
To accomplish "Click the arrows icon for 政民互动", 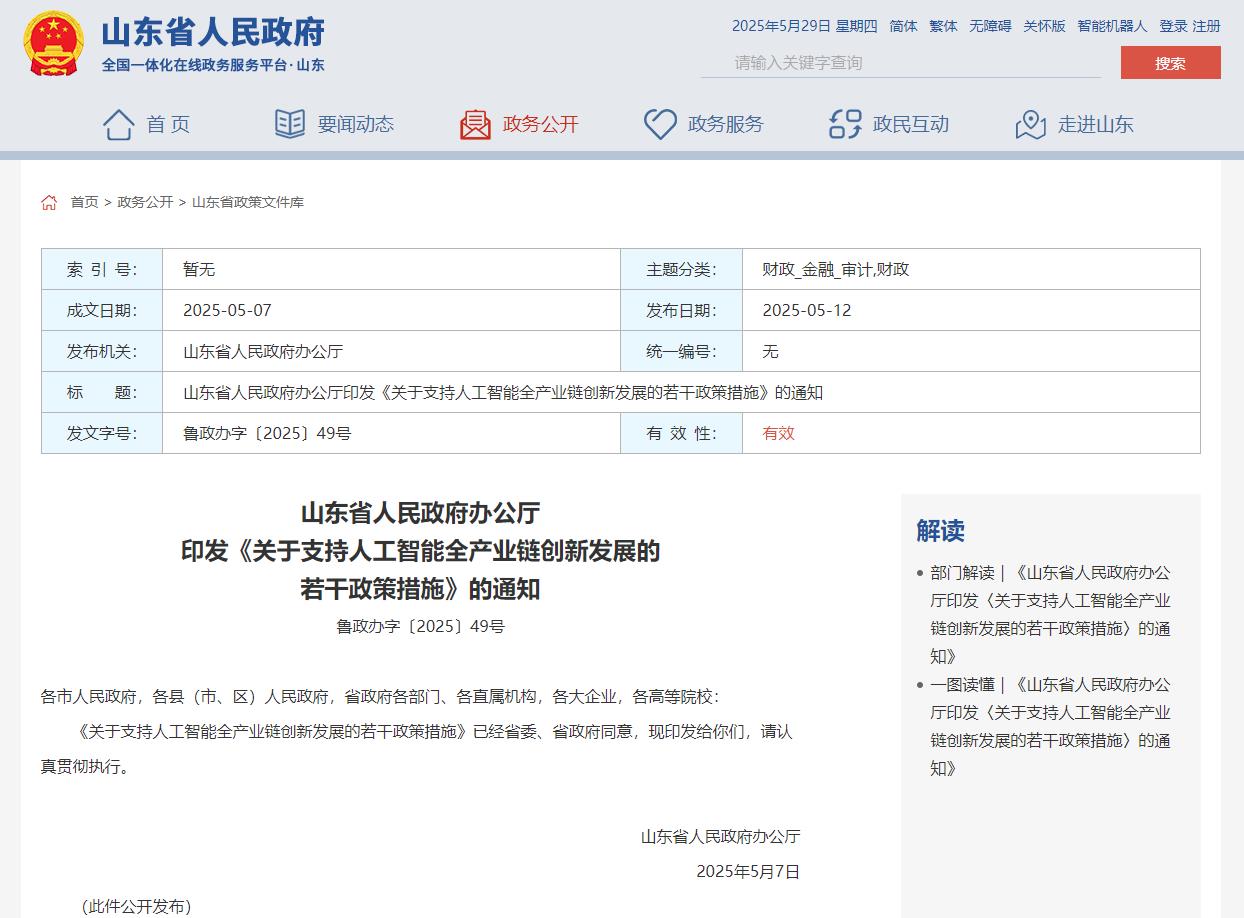I will point(845,124).
